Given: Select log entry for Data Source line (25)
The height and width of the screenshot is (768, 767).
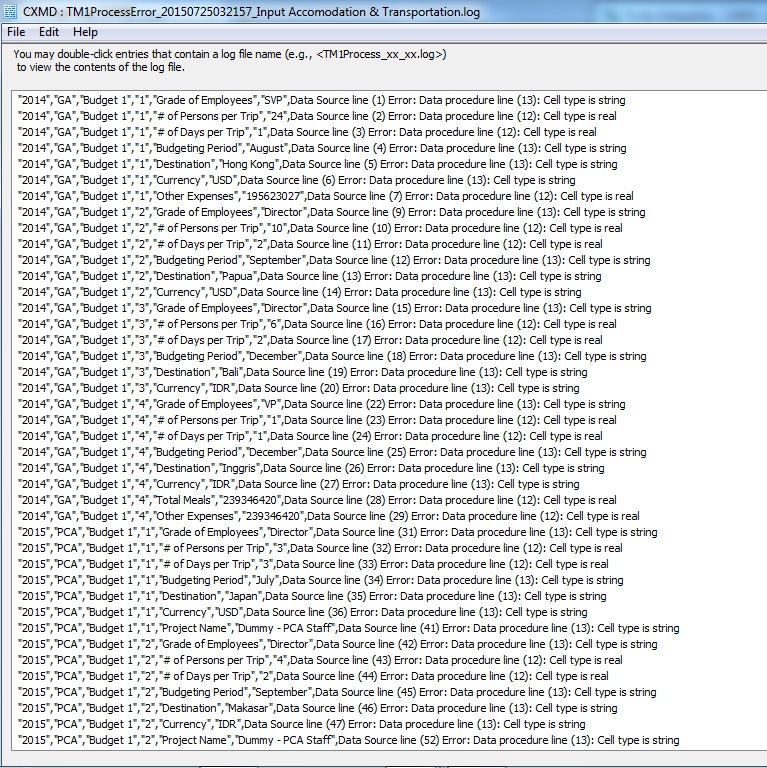Looking at the screenshot, I should pyautogui.click(x=332, y=452).
